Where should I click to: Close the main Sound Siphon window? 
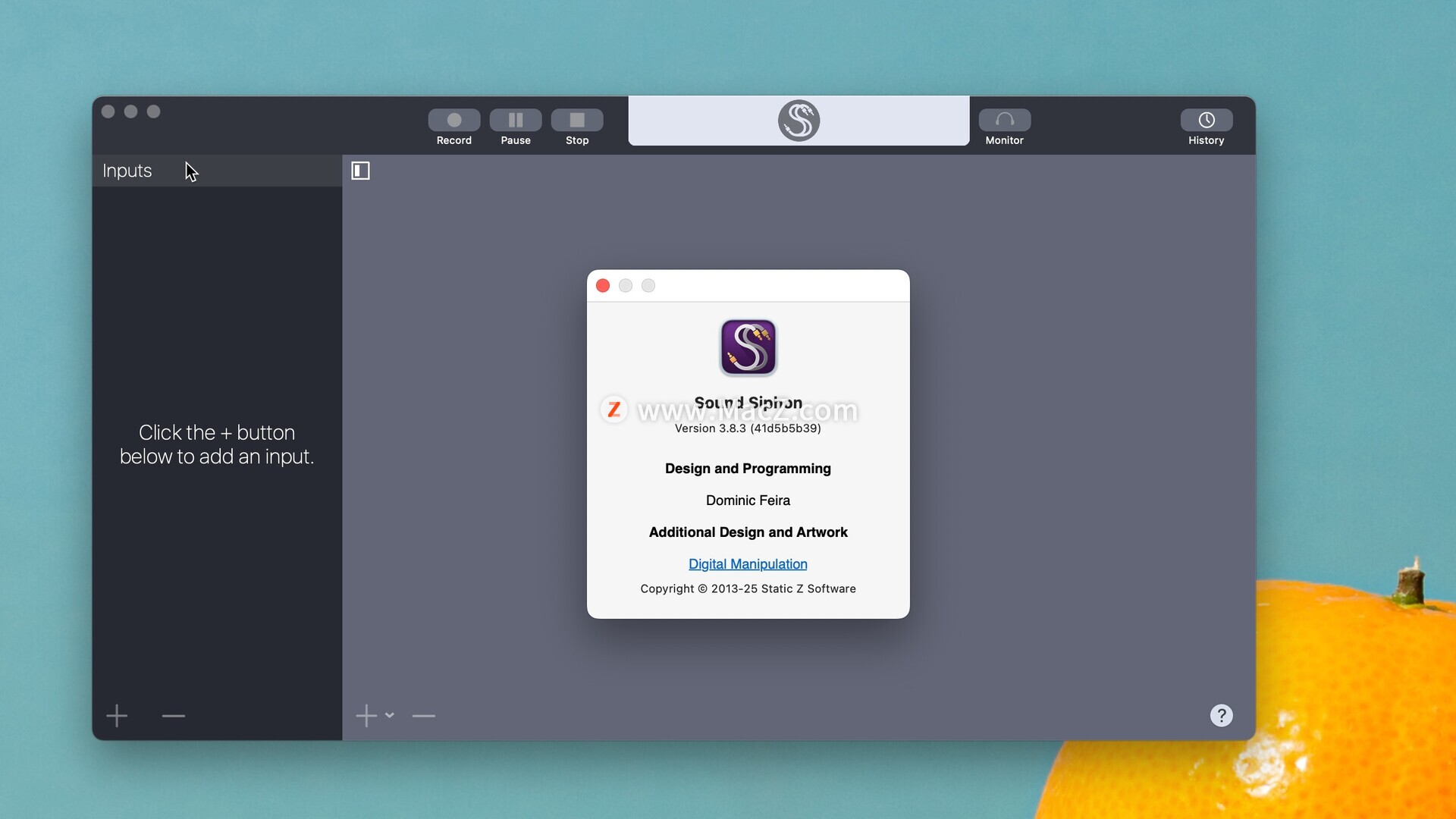(108, 111)
